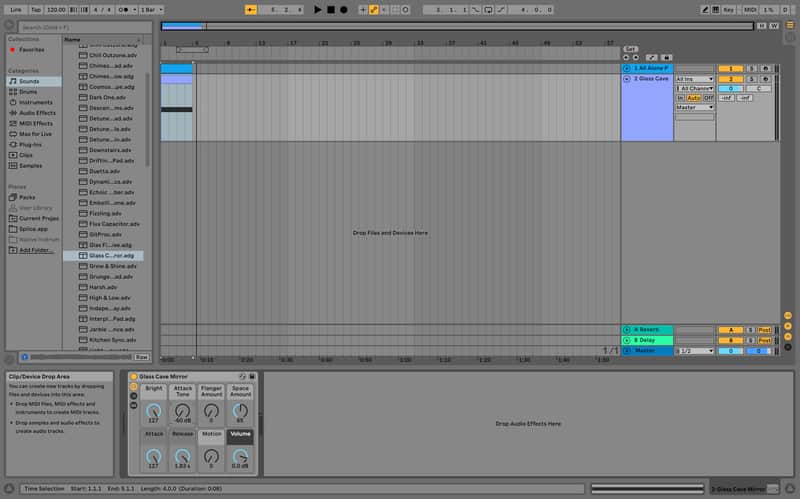Save the Glass Cave Mirror preset with disk icon

pos(252,377)
